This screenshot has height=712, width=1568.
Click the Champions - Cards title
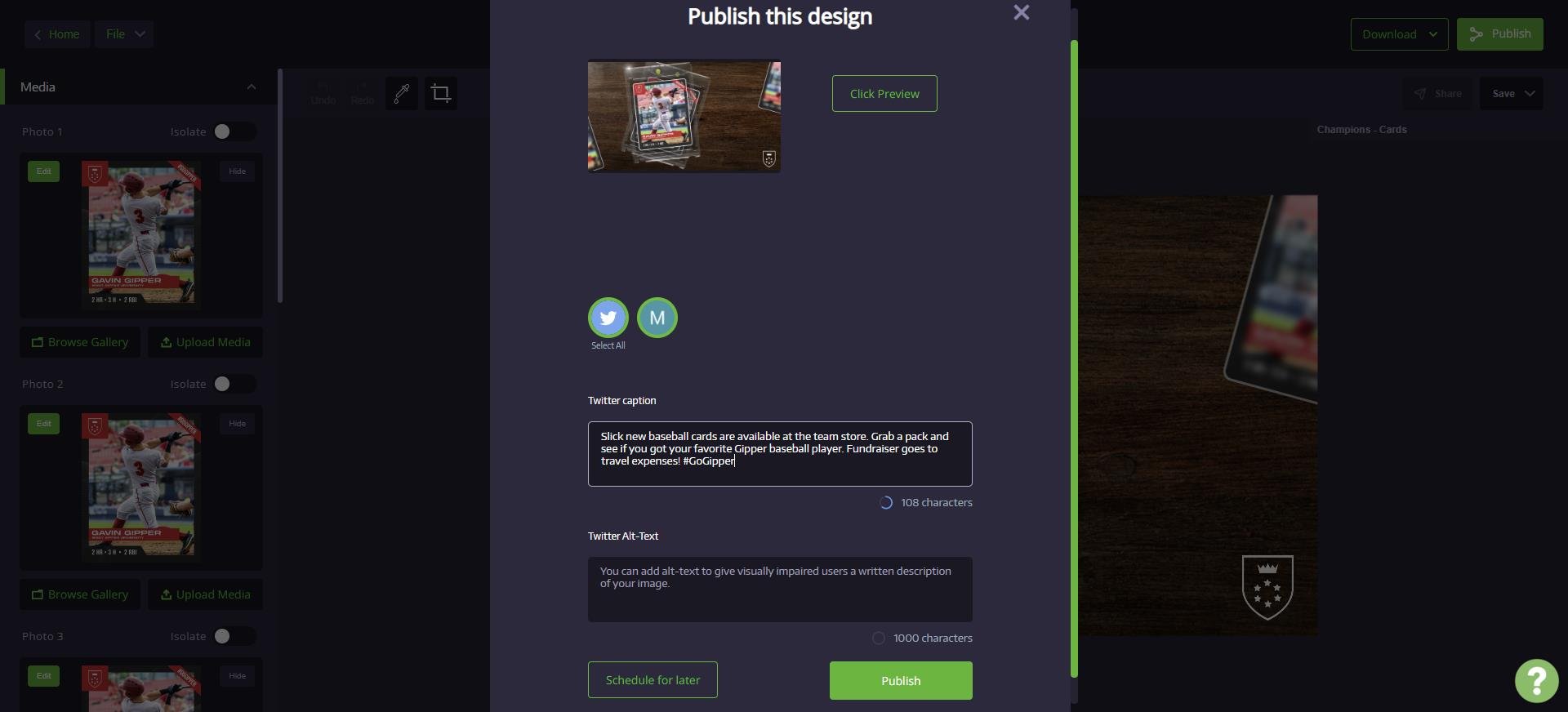coord(1361,130)
